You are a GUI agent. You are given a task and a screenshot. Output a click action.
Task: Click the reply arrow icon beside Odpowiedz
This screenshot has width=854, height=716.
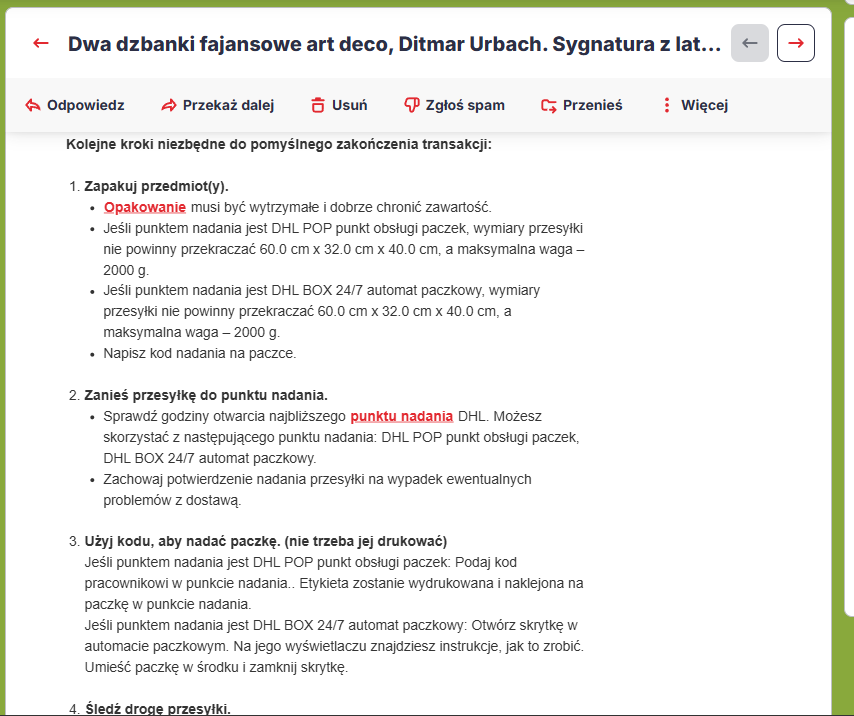32,105
